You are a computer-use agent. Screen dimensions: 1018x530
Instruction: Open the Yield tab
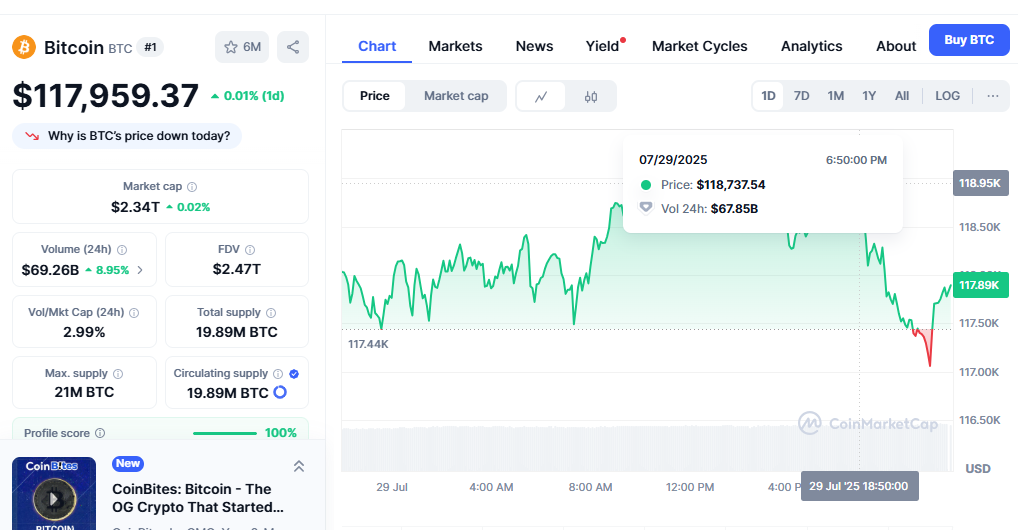pyautogui.click(x=602, y=46)
